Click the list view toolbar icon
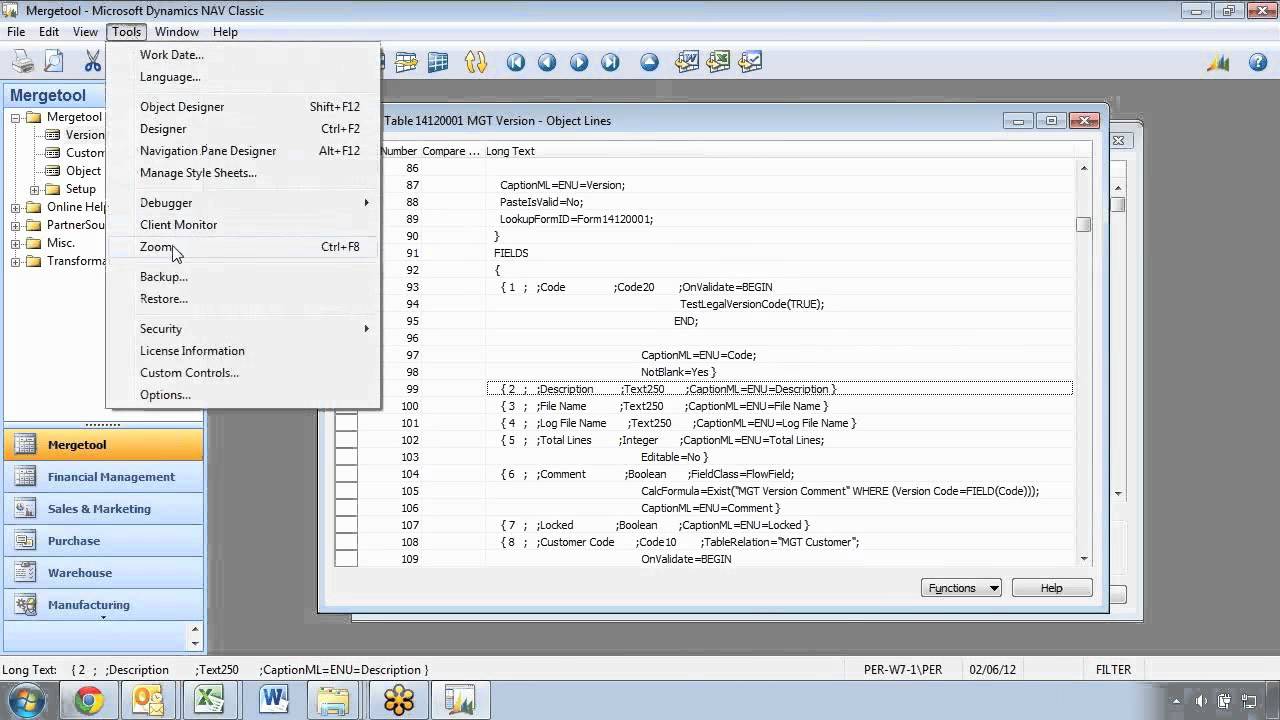The width and height of the screenshot is (1280, 720). pyautogui.click(x=405, y=62)
